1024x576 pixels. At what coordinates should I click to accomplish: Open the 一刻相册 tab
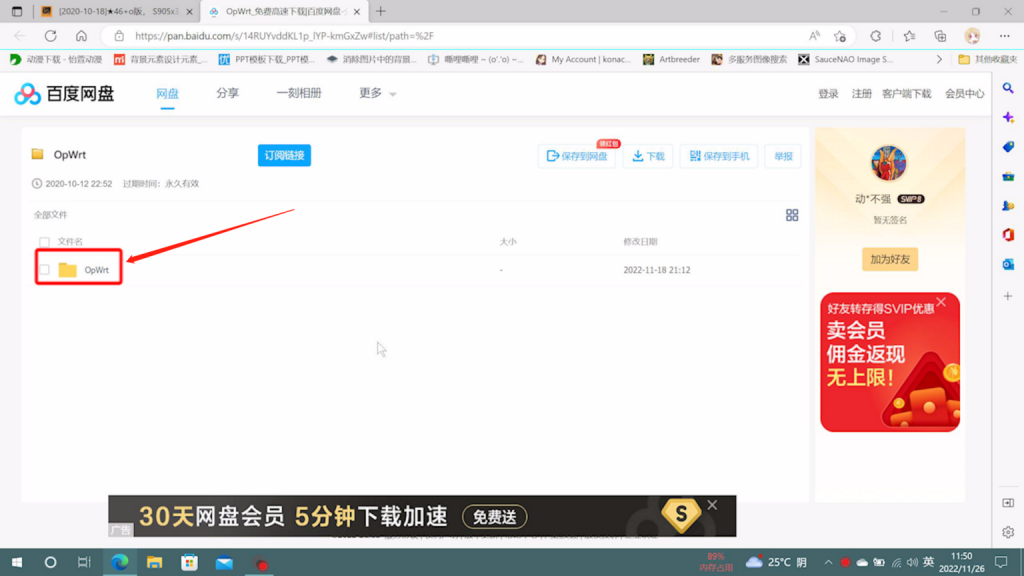click(x=298, y=93)
